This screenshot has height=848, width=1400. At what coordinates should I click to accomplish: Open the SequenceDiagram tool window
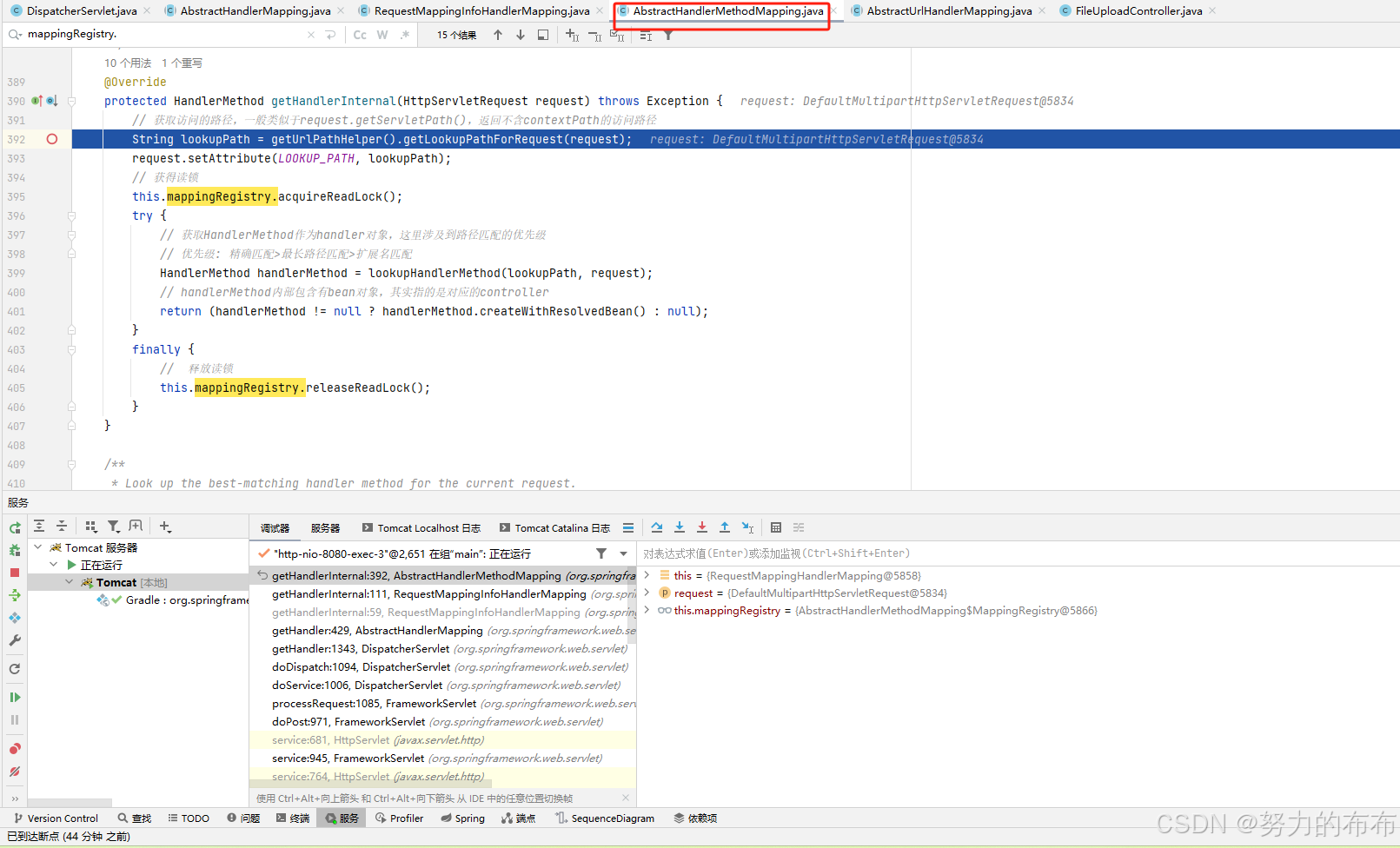coord(605,818)
